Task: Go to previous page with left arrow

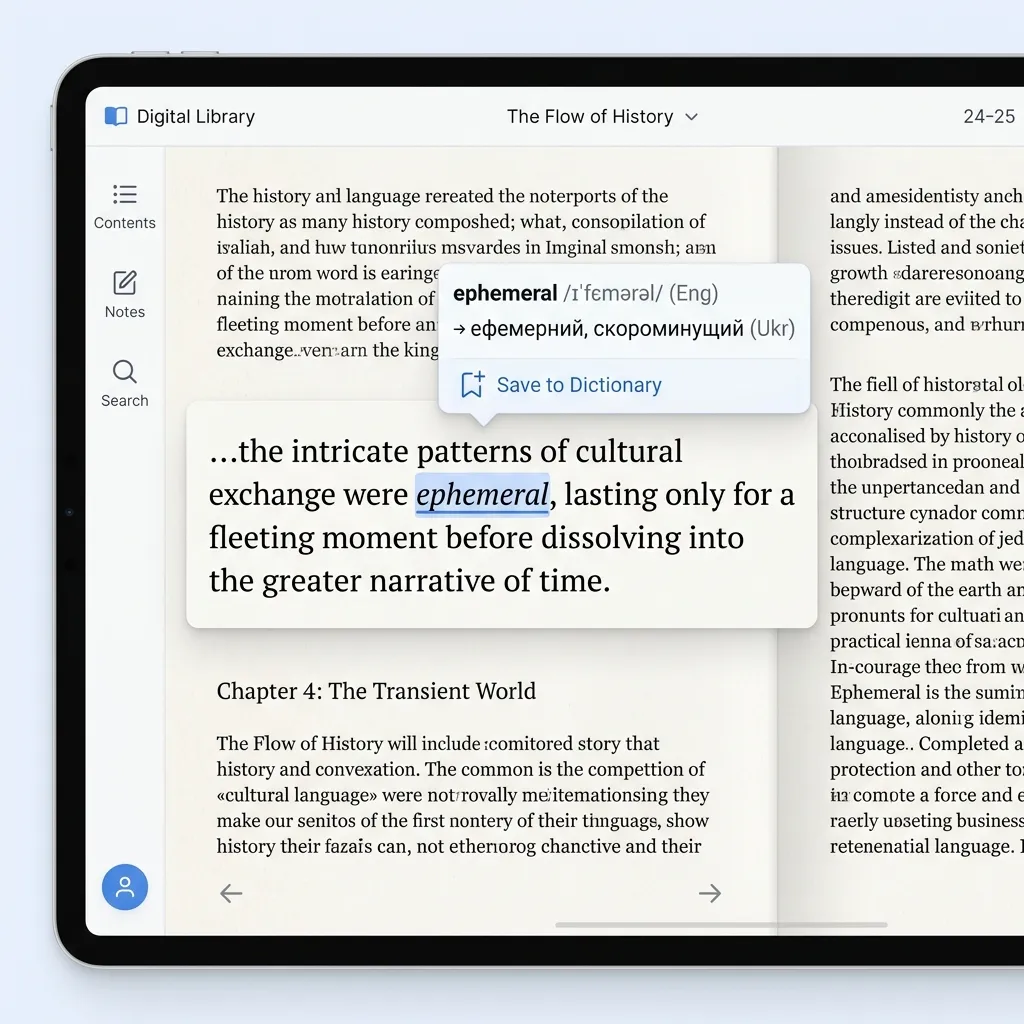Action: click(x=231, y=893)
